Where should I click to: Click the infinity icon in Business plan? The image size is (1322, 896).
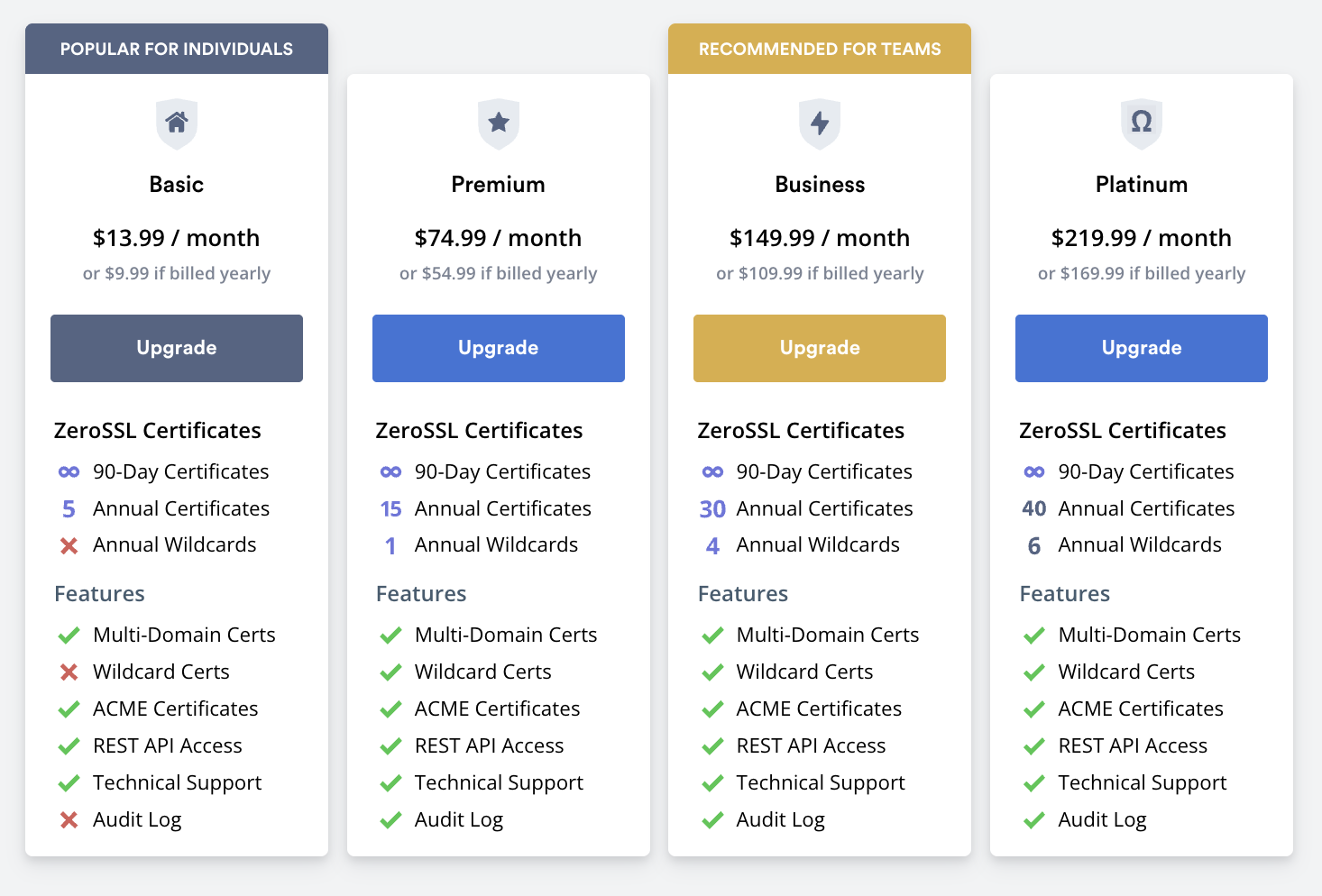[712, 471]
